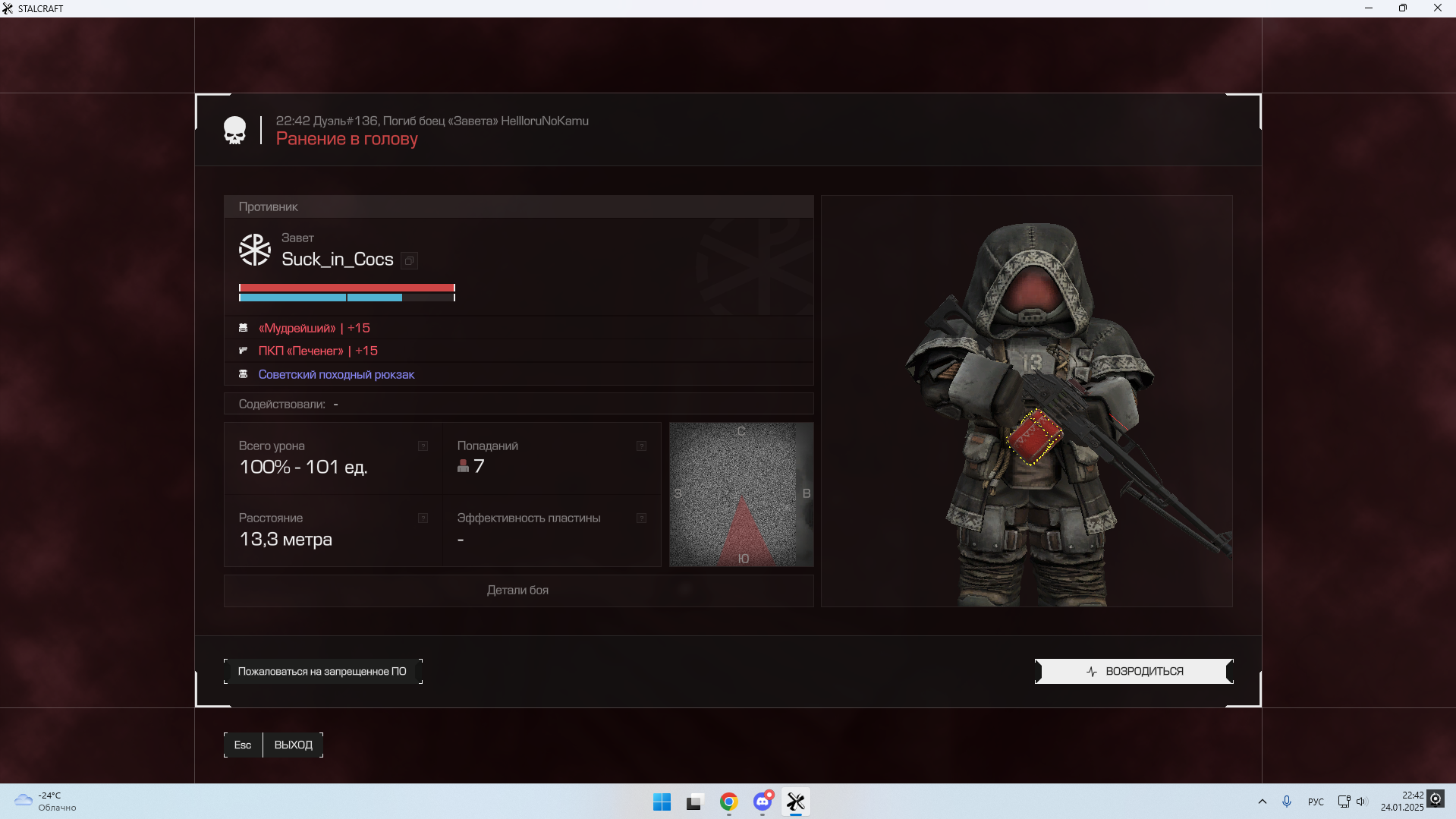Click the duel log line 22:42 Дуэль#136

point(432,121)
